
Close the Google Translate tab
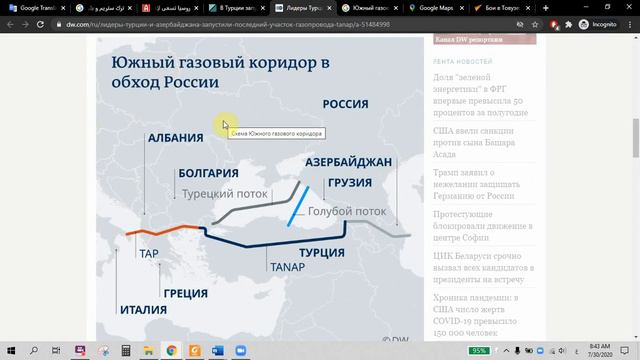click(x=63, y=8)
